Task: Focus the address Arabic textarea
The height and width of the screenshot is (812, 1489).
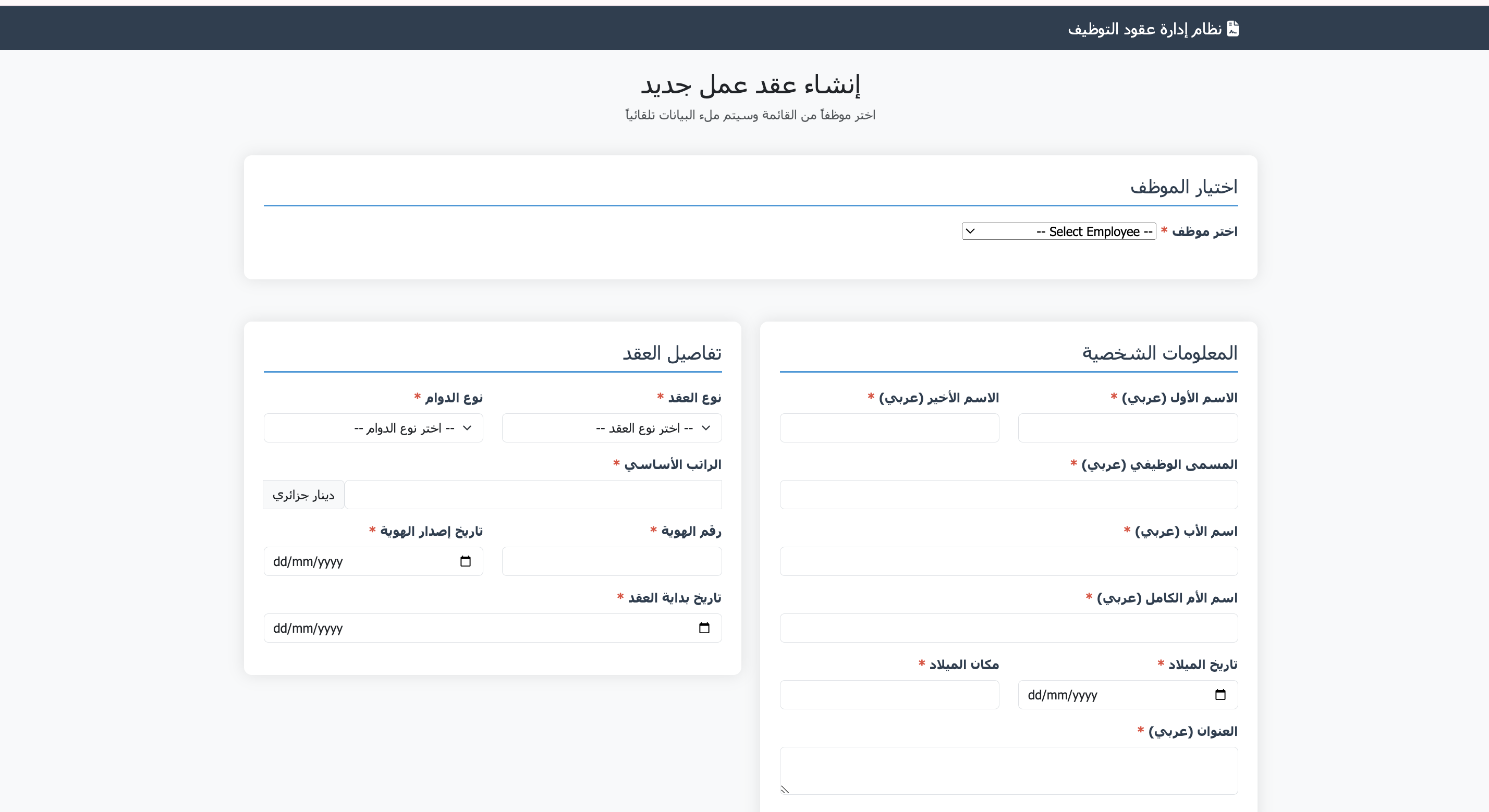Action: click(x=1008, y=770)
